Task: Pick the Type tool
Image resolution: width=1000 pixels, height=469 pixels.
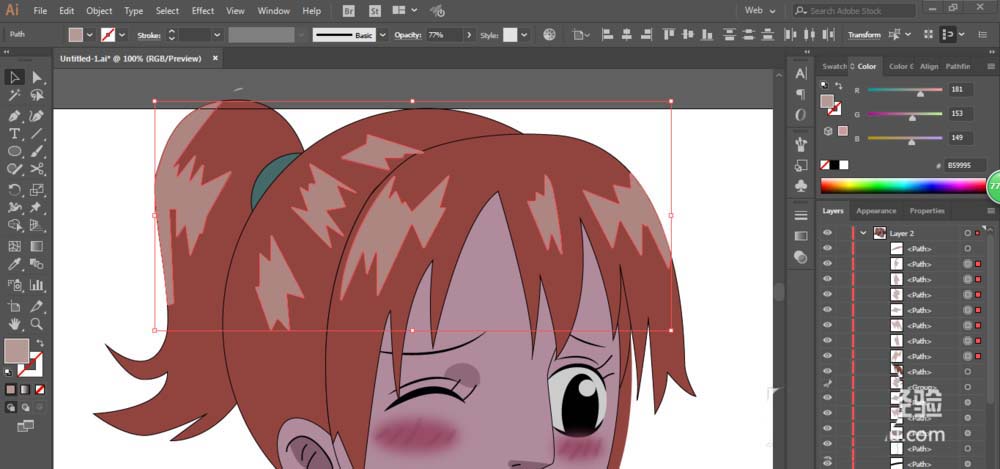Action: (x=14, y=133)
